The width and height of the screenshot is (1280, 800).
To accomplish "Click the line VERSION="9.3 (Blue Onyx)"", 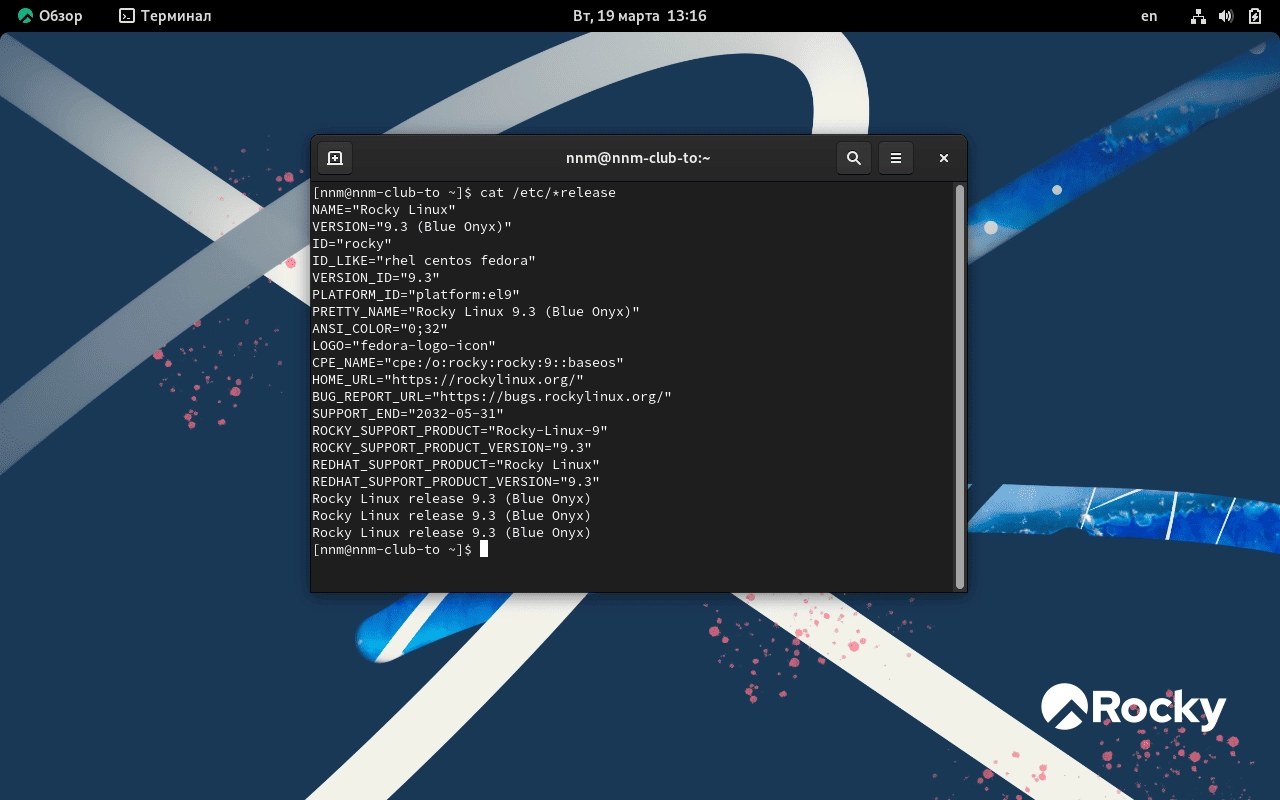I will tap(412, 226).
